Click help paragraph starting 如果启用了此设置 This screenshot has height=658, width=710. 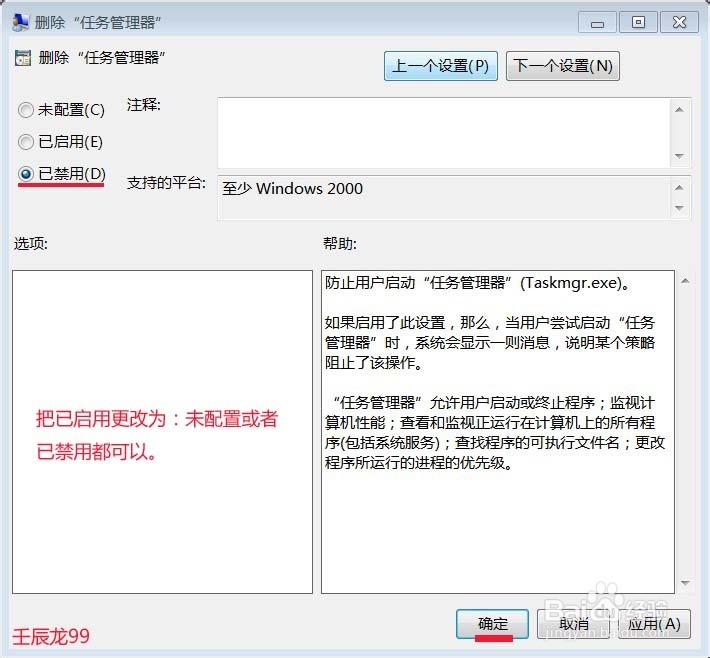pyautogui.click(x=490, y=343)
